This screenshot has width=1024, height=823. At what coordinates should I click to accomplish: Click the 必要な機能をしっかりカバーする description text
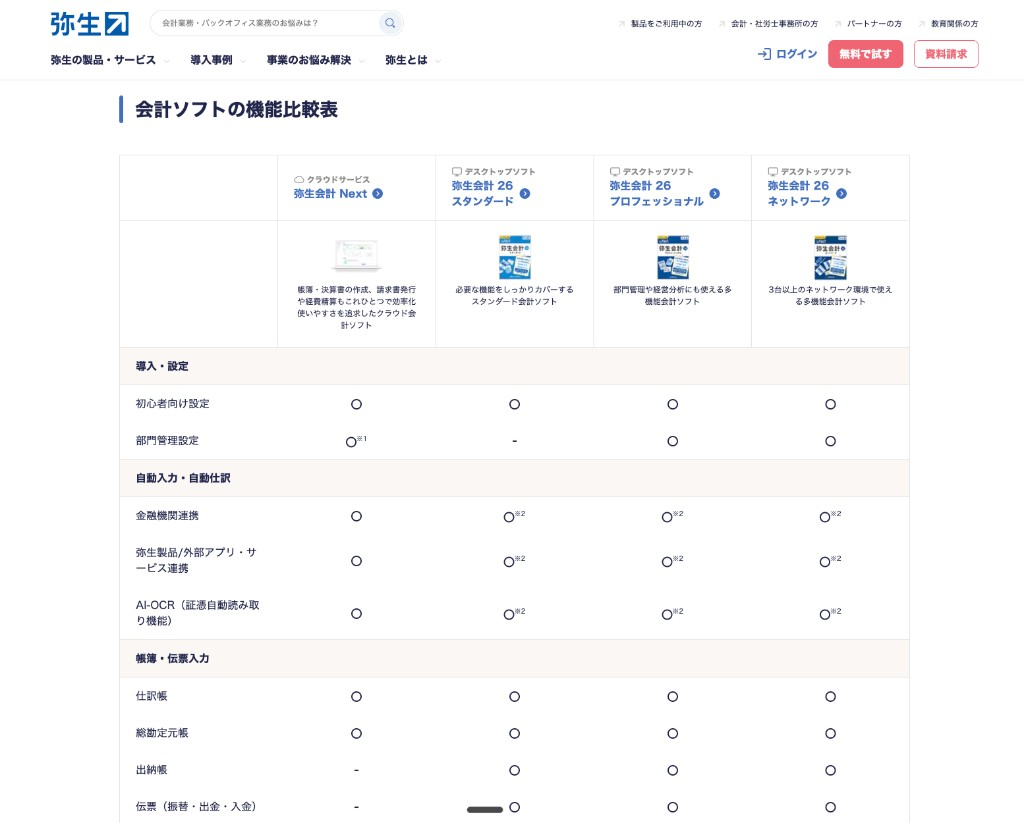click(x=515, y=295)
